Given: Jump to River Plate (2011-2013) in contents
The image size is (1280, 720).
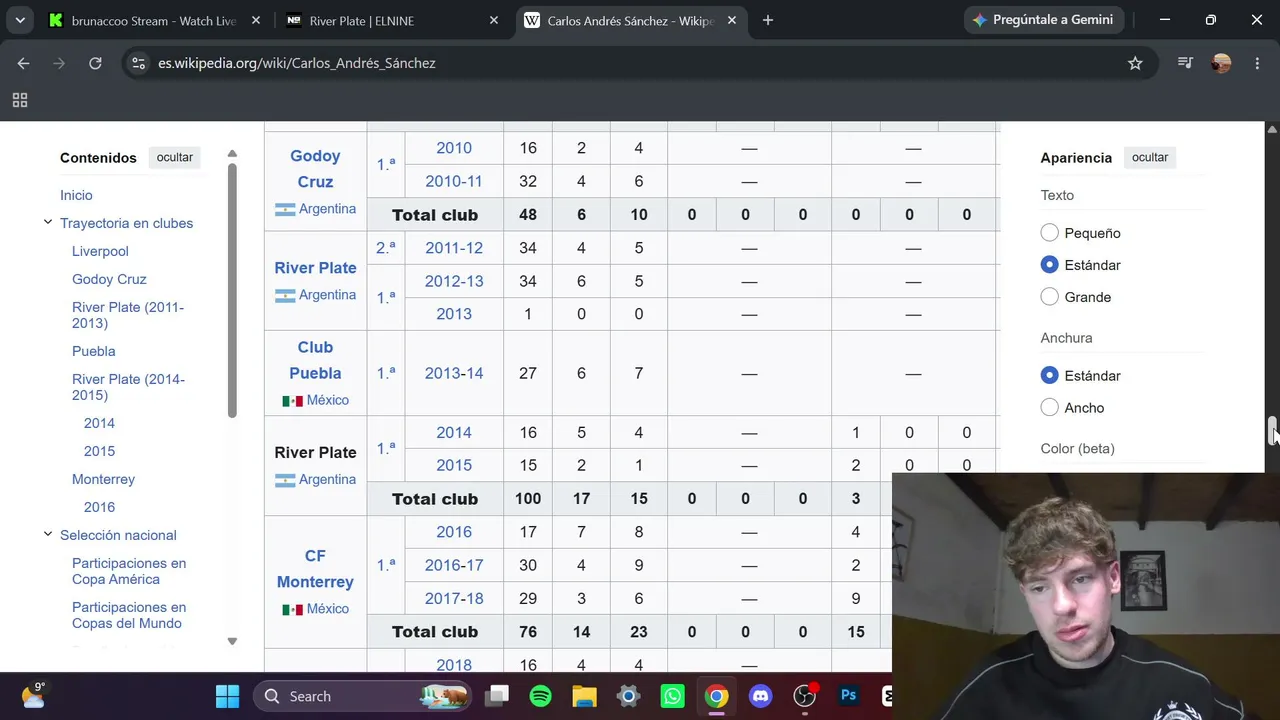Looking at the screenshot, I should (128, 315).
